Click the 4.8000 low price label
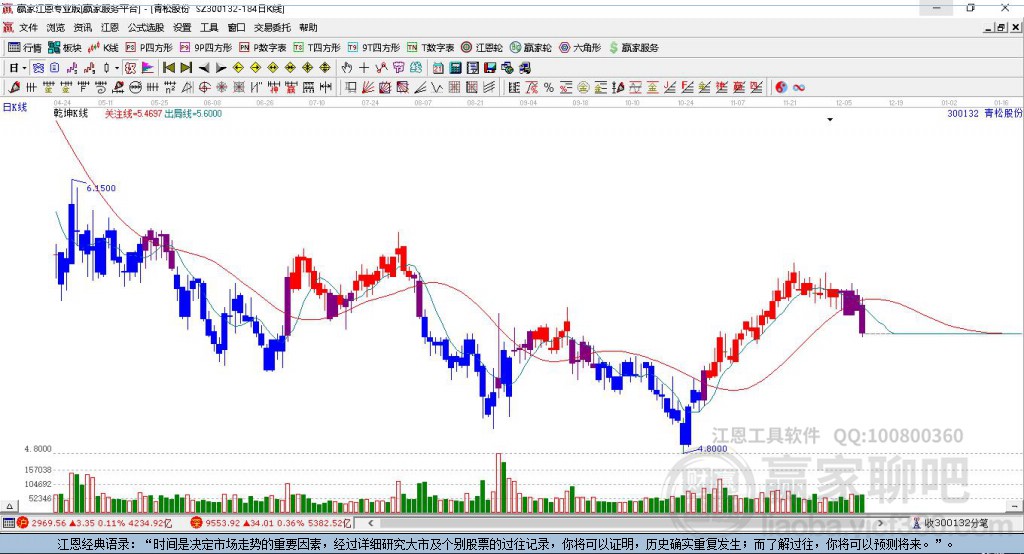1024x554 pixels. tap(712, 449)
